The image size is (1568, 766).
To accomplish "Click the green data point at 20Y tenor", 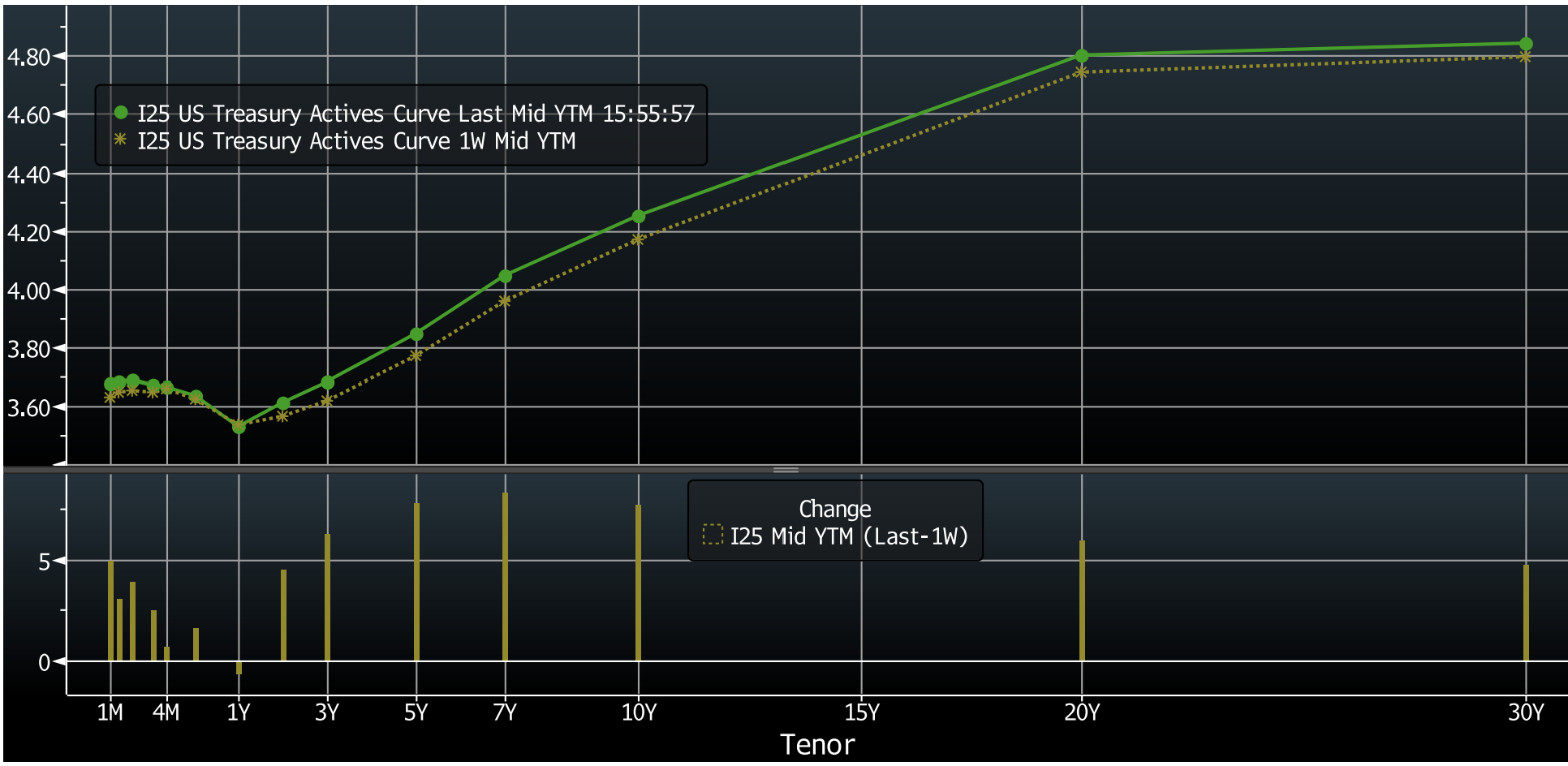I will [1081, 55].
